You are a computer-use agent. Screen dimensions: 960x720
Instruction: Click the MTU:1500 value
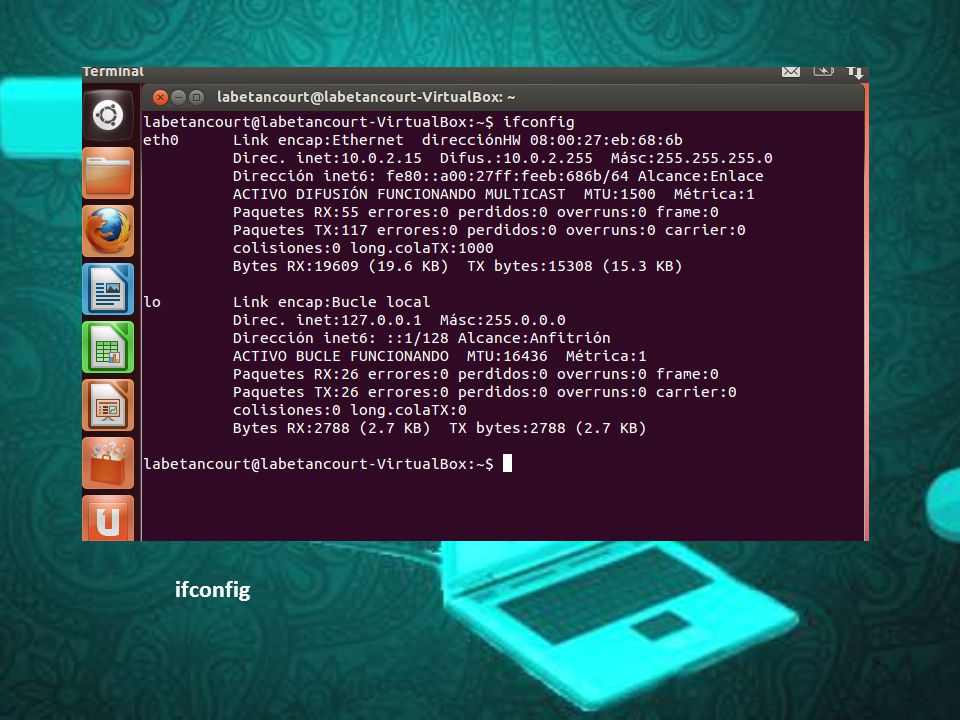[620, 194]
